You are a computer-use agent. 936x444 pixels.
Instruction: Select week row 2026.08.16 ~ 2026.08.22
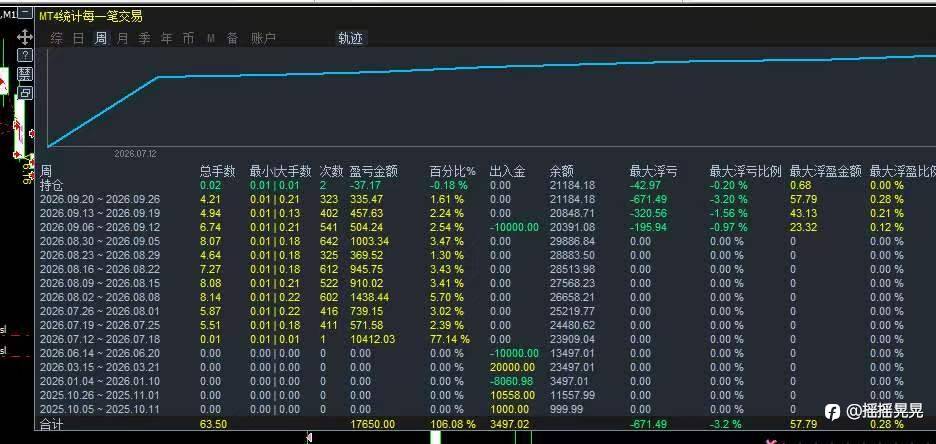click(x=100, y=269)
